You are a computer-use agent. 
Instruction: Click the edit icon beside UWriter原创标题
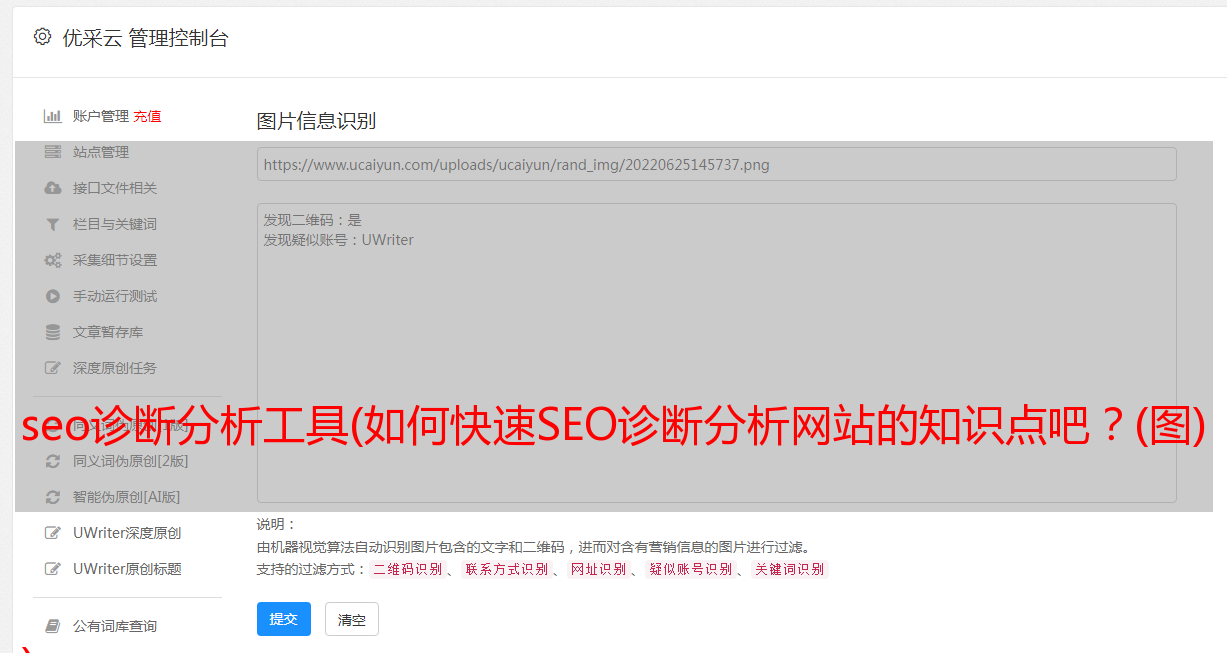pos(53,569)
